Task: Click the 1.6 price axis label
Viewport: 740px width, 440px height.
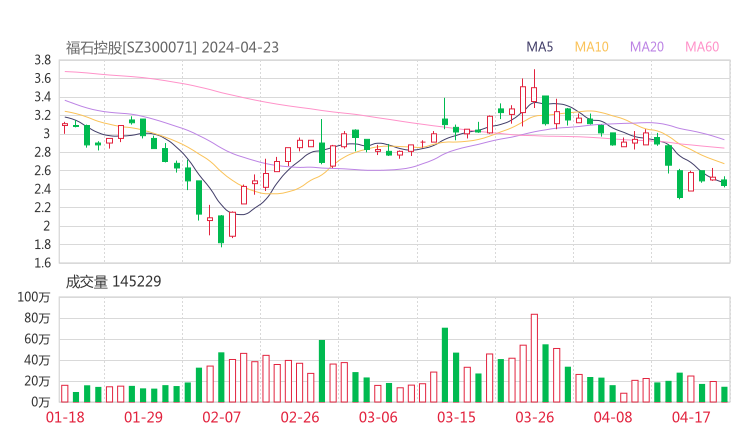Action: [42, 263]
